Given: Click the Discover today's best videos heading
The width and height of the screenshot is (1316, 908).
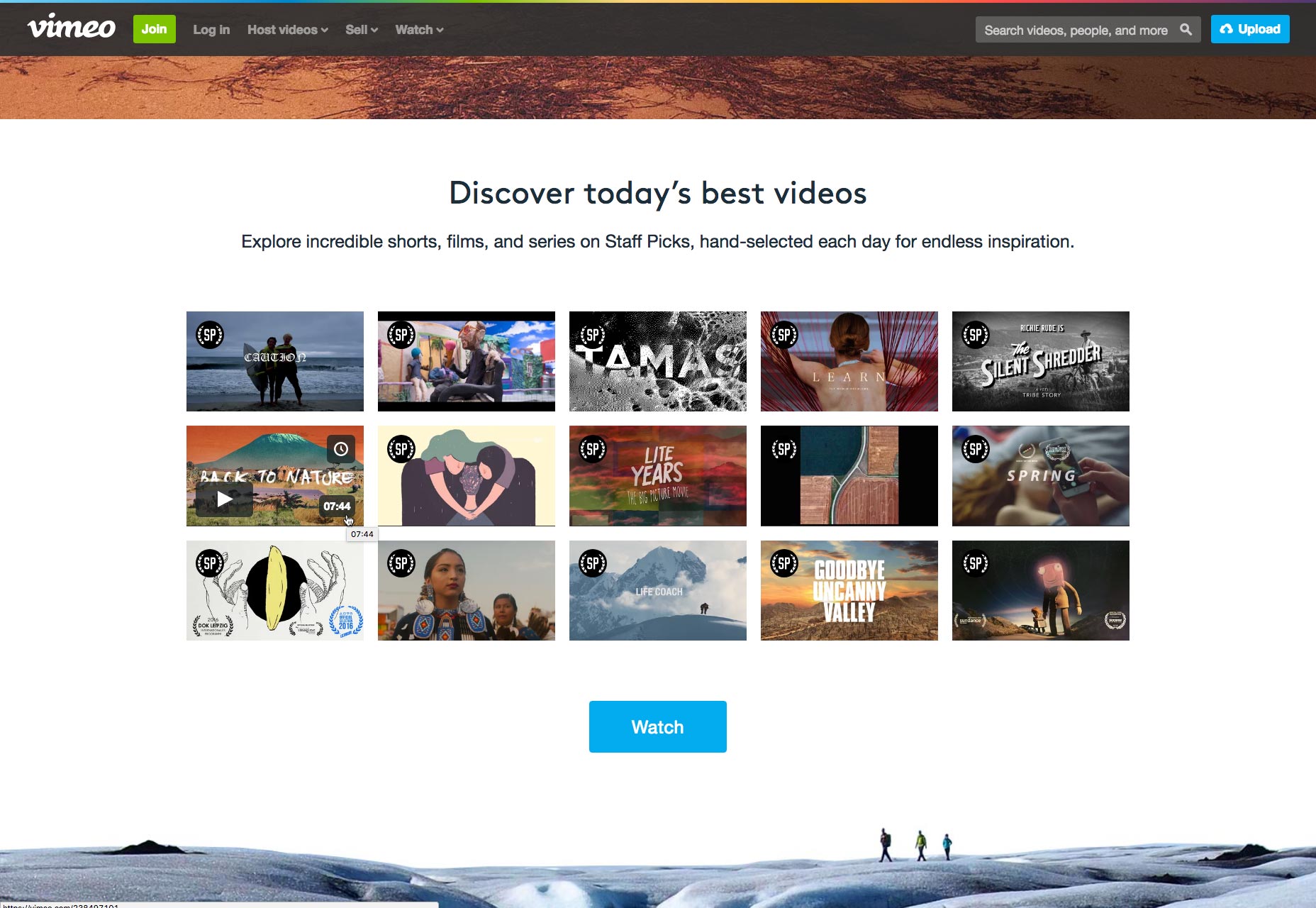Looking at the screenshot, I should (x=658, y=194).
